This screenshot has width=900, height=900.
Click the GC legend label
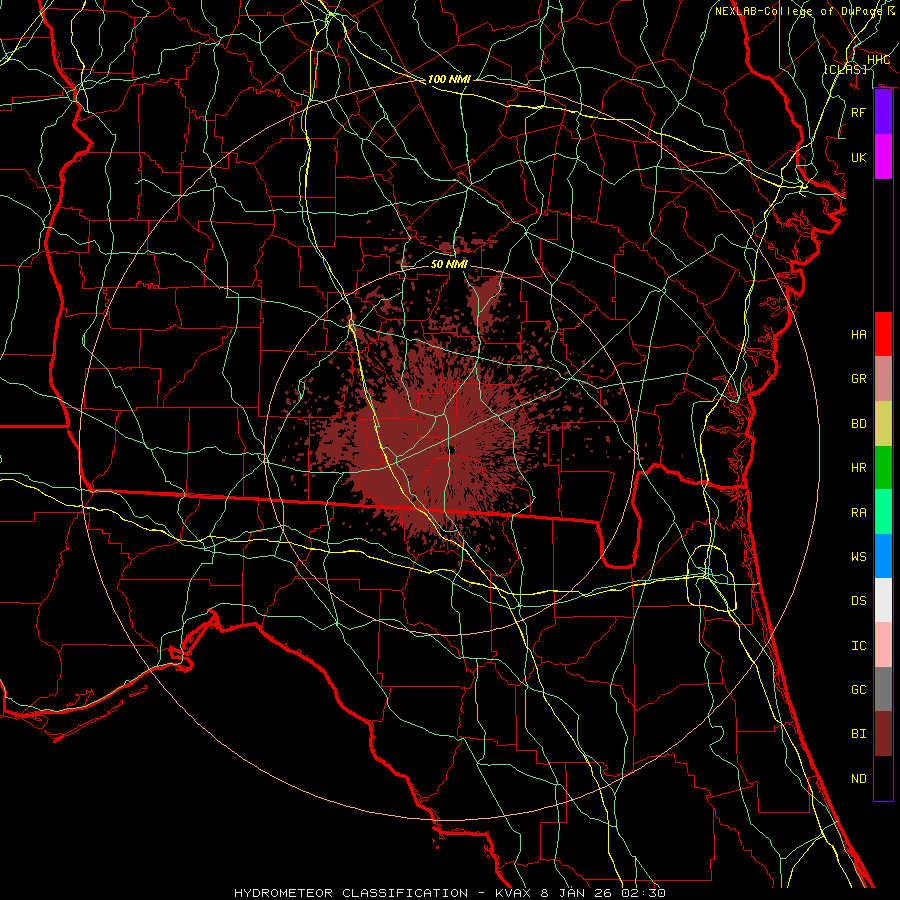[858, 690]
